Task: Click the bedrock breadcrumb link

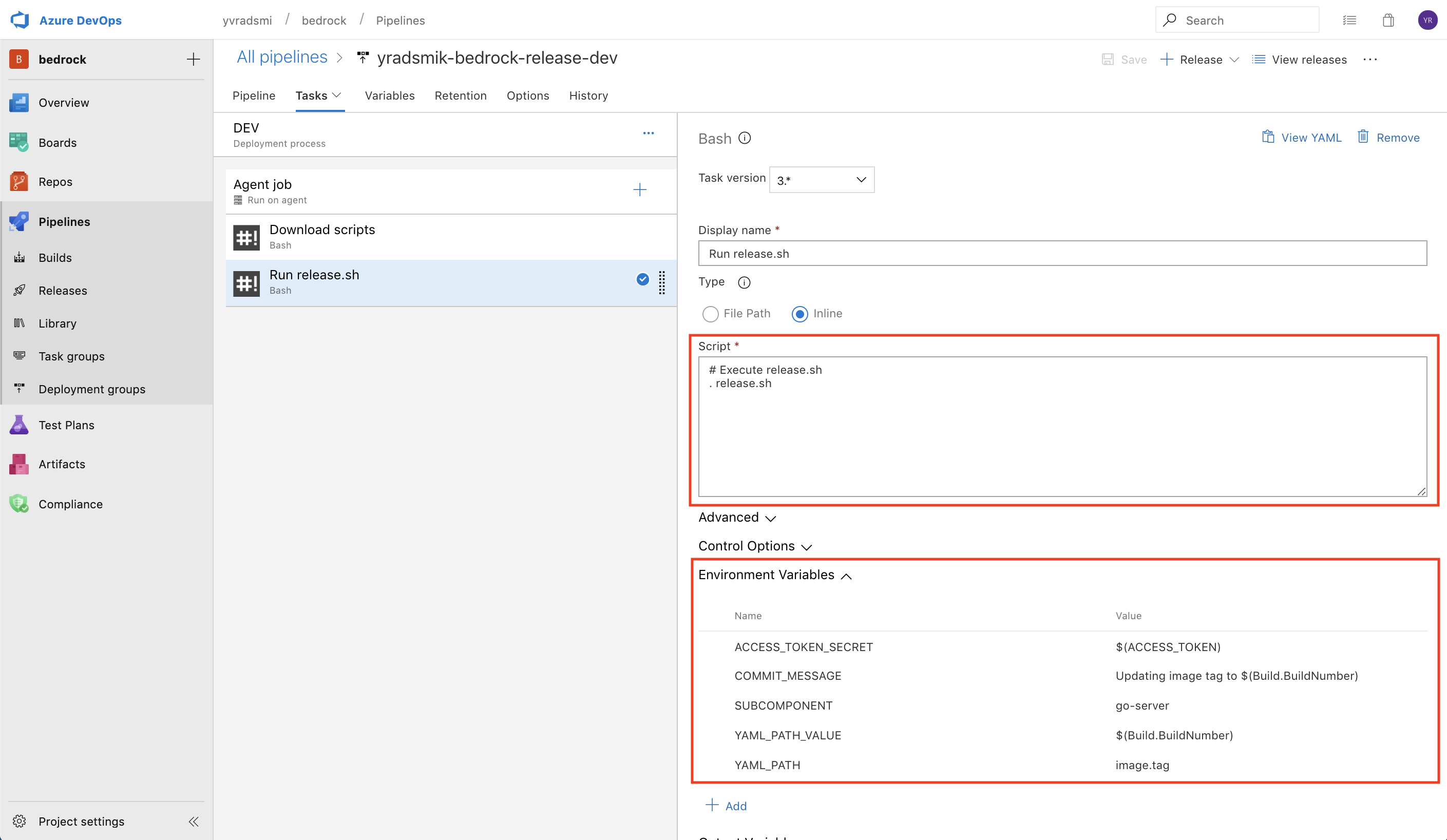Action: pos(324,20)
